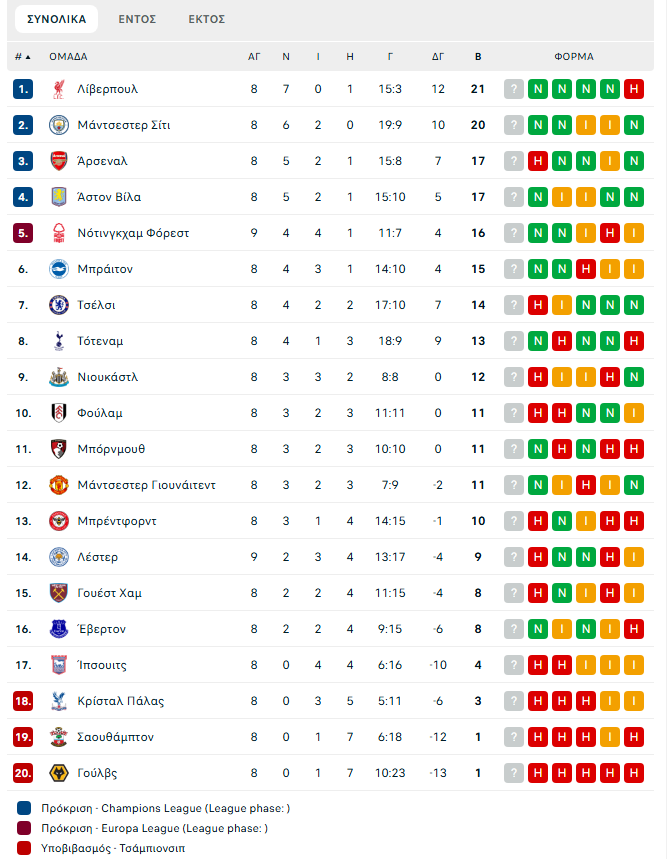Open the Νότινγκχαμ Φόρεστ team link
Screen dimensions: 667x859
click(x=133, y=233)
